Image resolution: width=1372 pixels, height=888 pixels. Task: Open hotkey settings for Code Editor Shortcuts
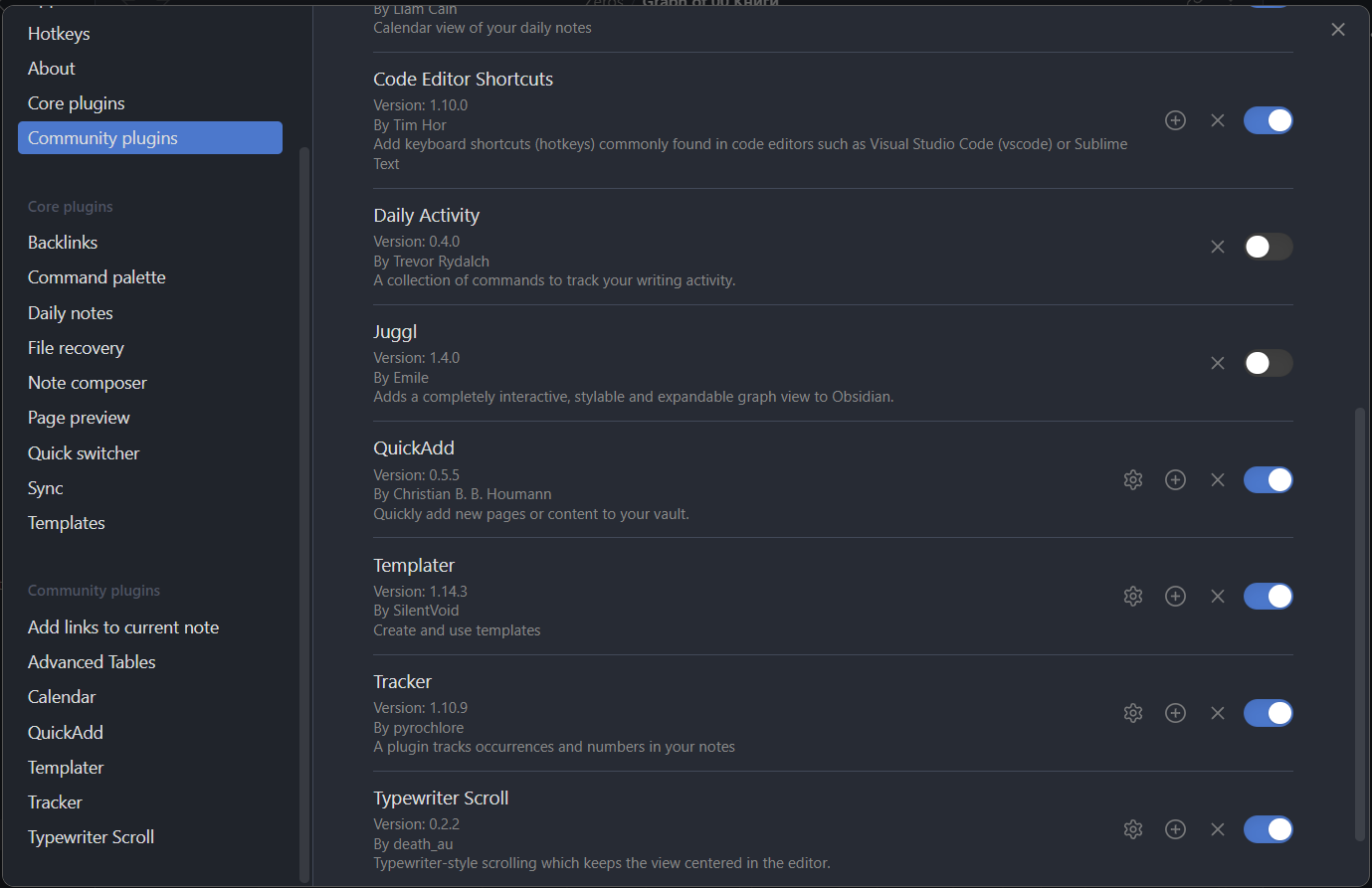pyautogui.click(x=1175, y=120)
